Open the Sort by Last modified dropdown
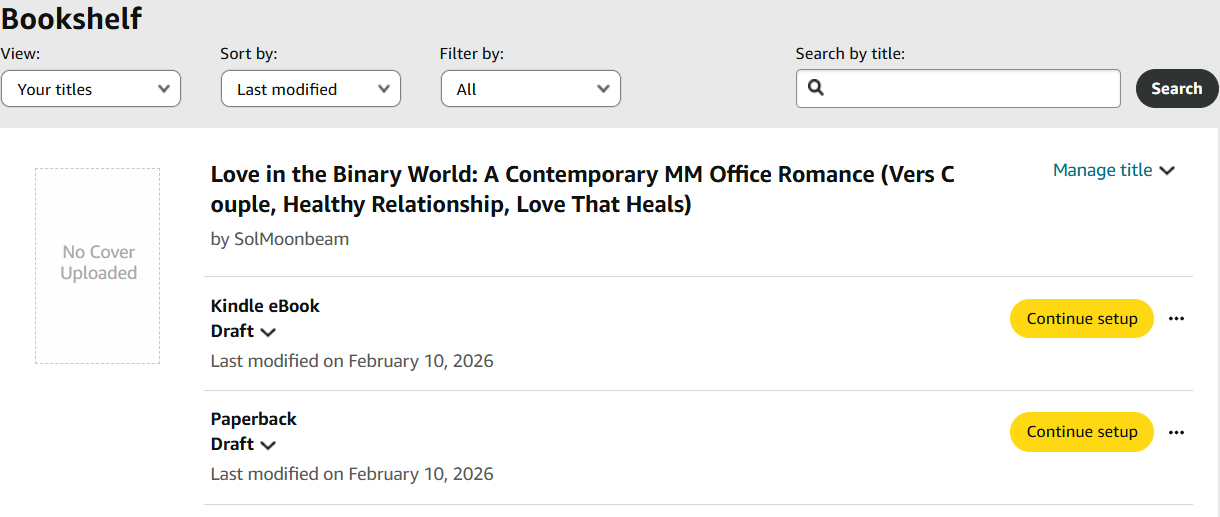 point(311,89)
